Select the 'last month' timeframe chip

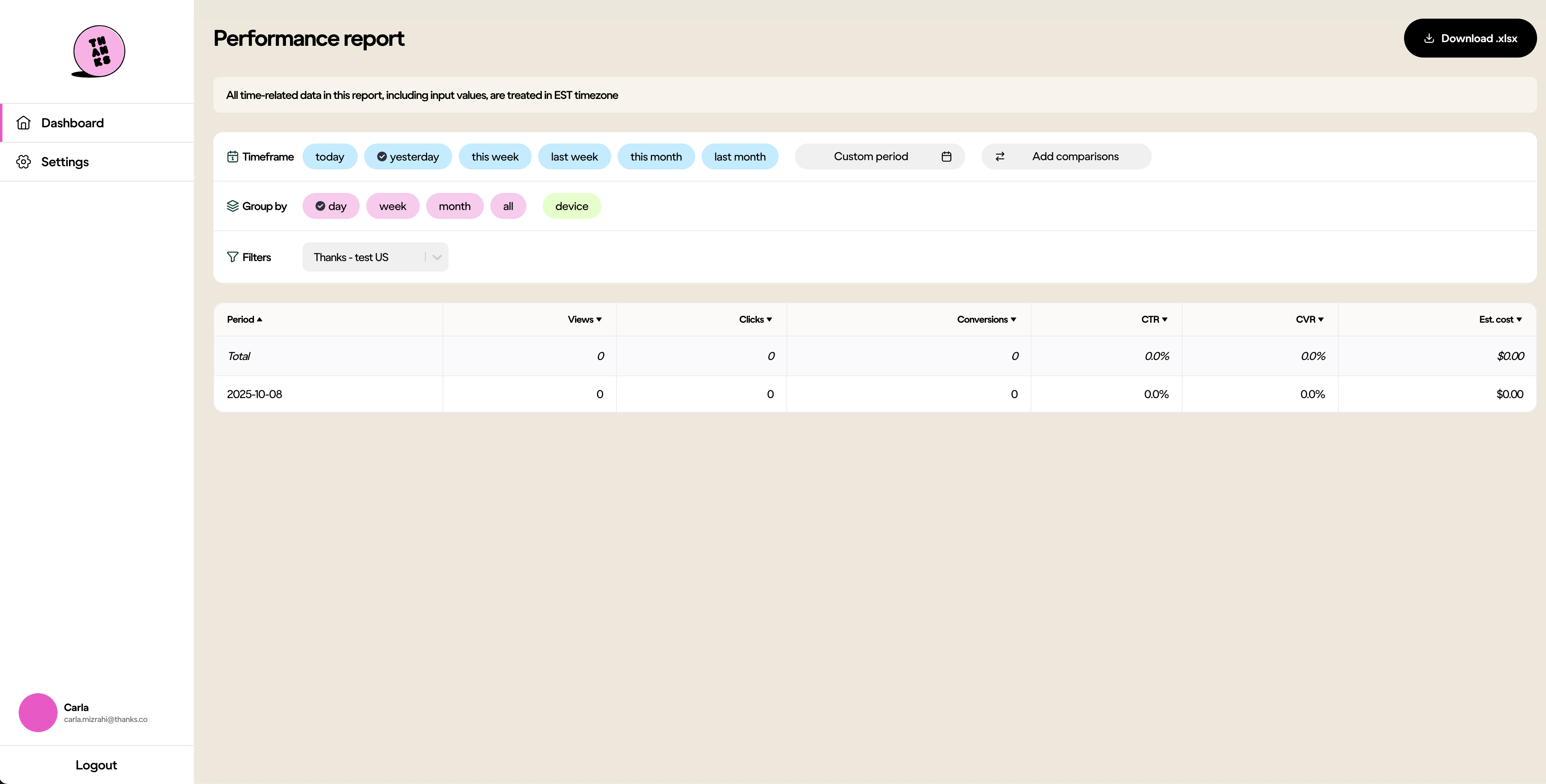click(739, 156)
